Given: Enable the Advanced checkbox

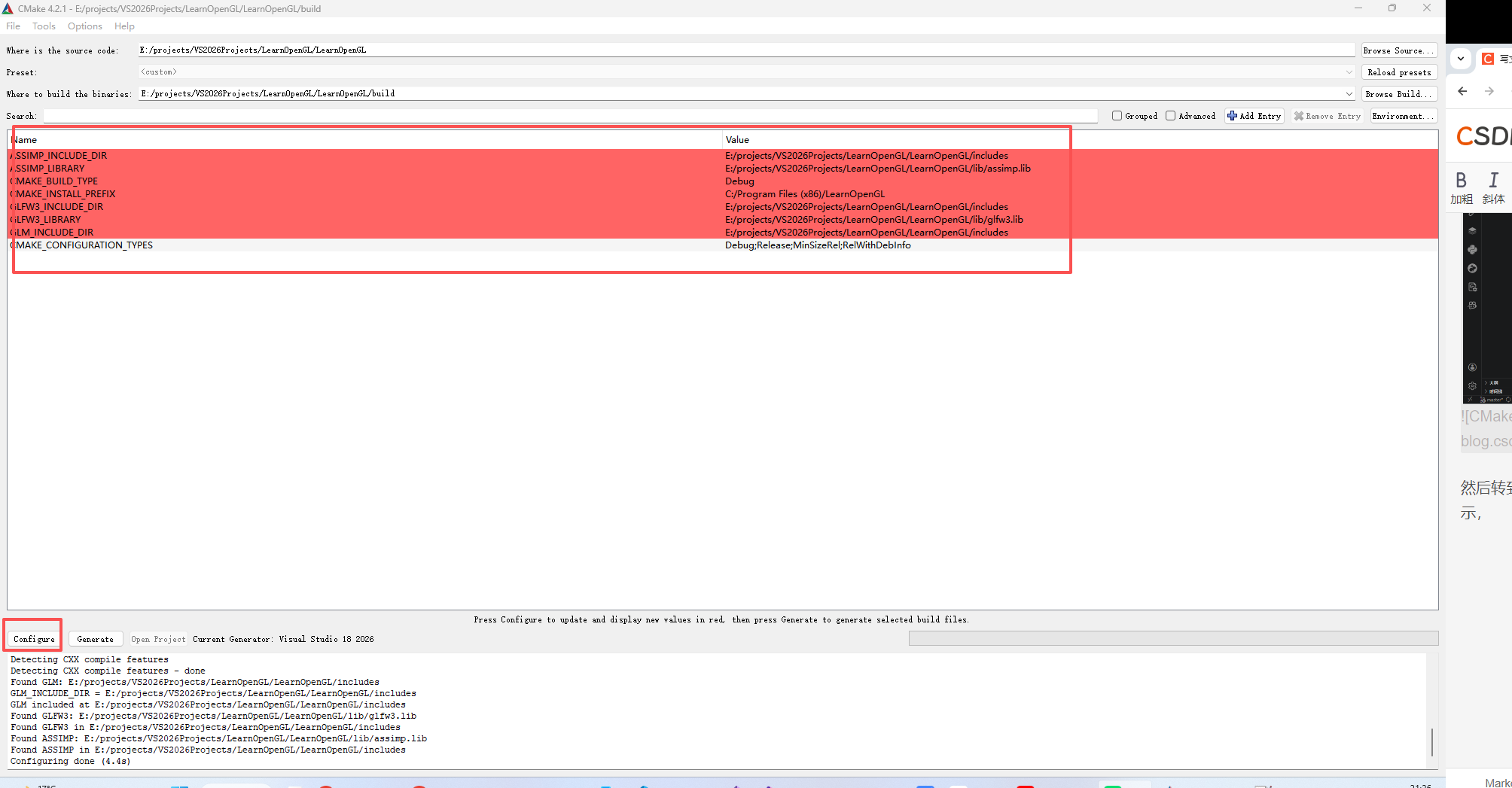Looking at the screenshot, I should [x=1171, y=116].
